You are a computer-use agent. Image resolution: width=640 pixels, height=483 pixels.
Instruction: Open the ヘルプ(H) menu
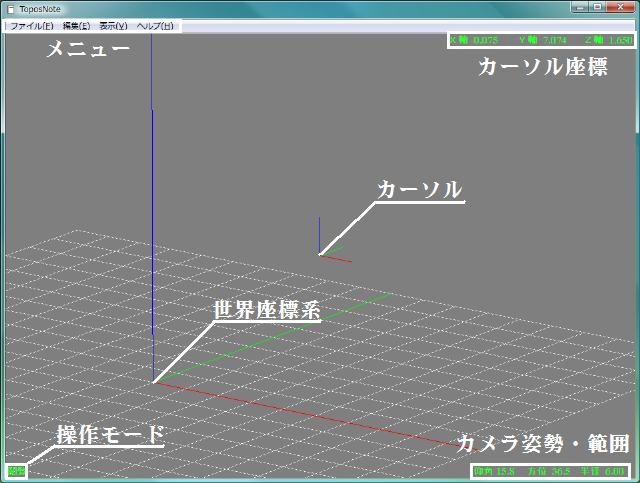coord(155,26)
